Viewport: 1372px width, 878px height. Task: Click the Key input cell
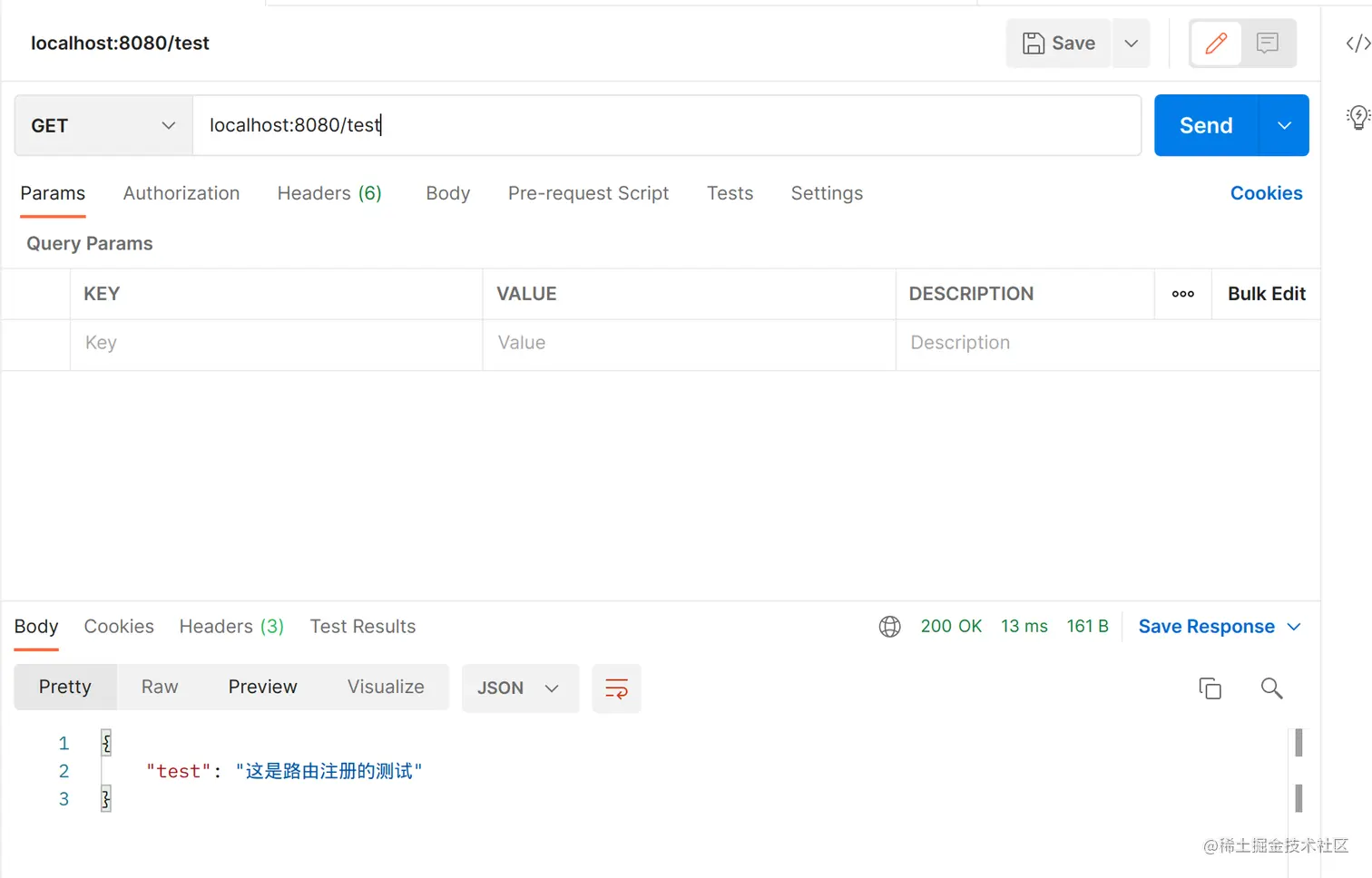277,344
